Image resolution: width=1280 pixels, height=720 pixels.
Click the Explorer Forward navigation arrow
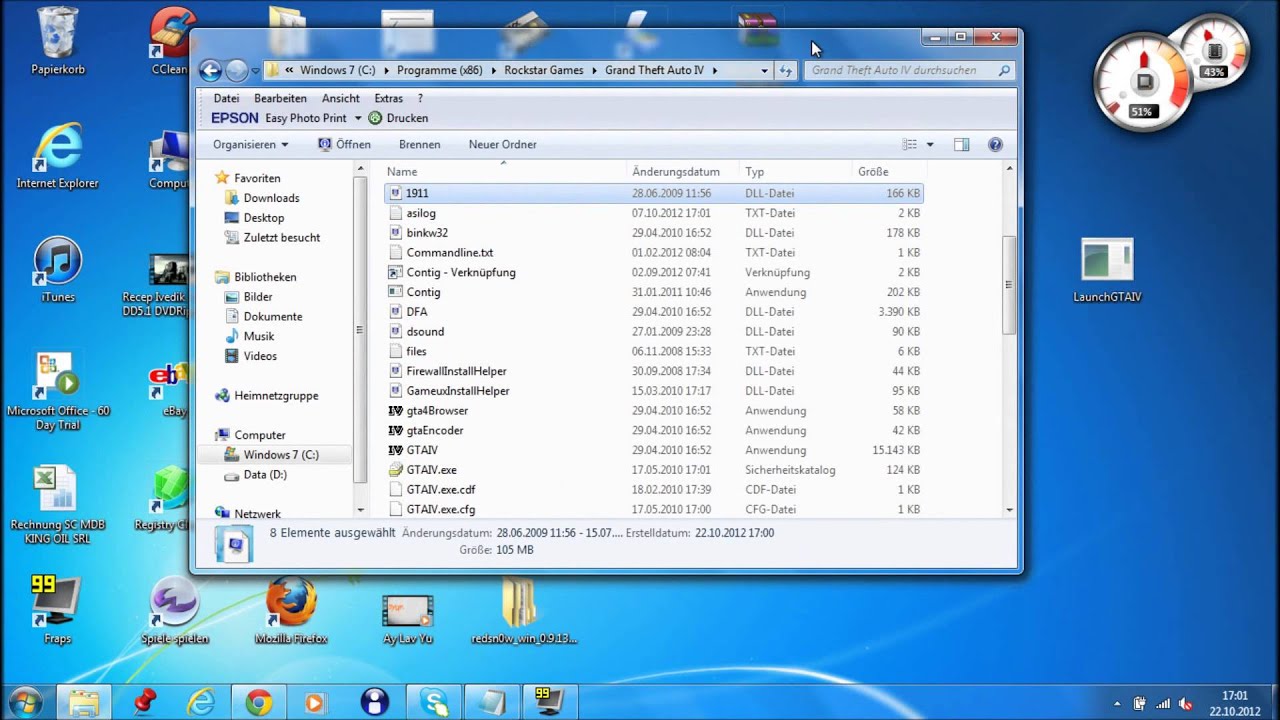click(x=237, y=70)
